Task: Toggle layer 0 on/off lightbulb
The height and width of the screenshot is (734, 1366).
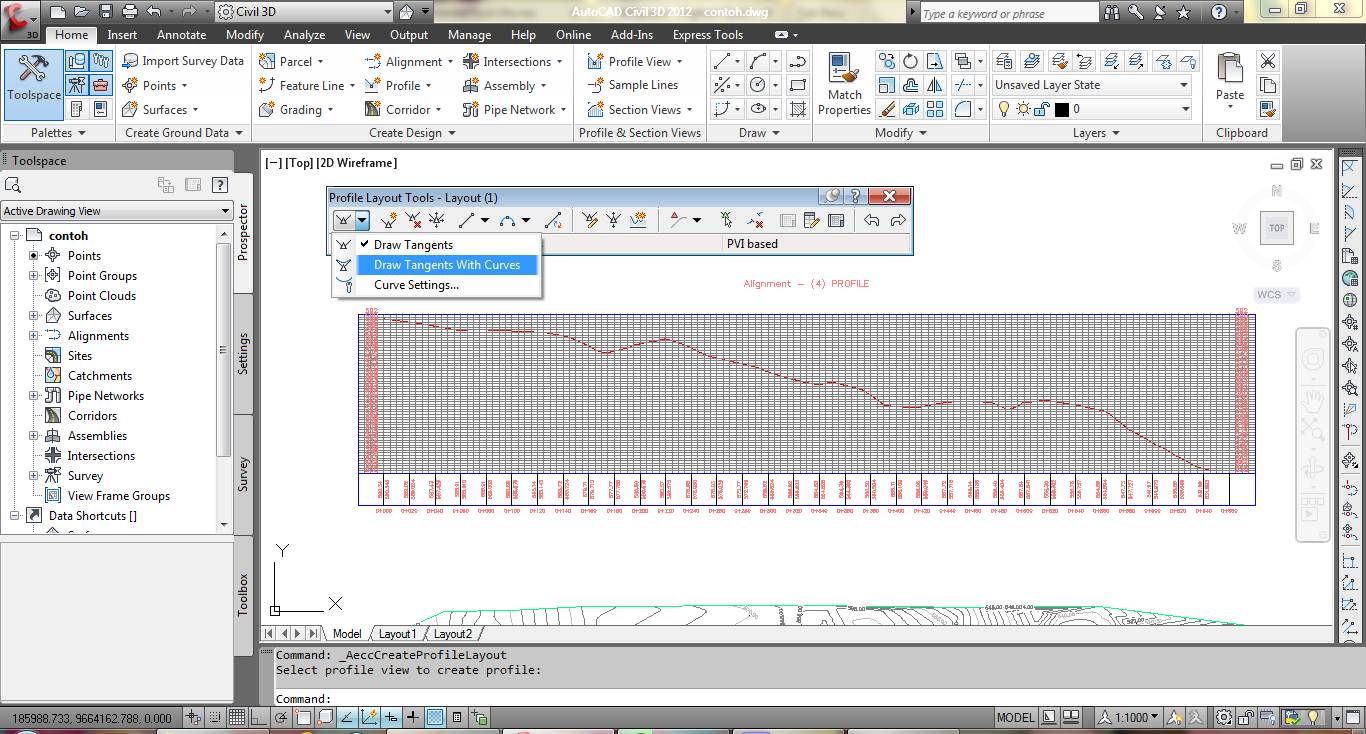Action: pyautogui.click(x=1004, y=109)
